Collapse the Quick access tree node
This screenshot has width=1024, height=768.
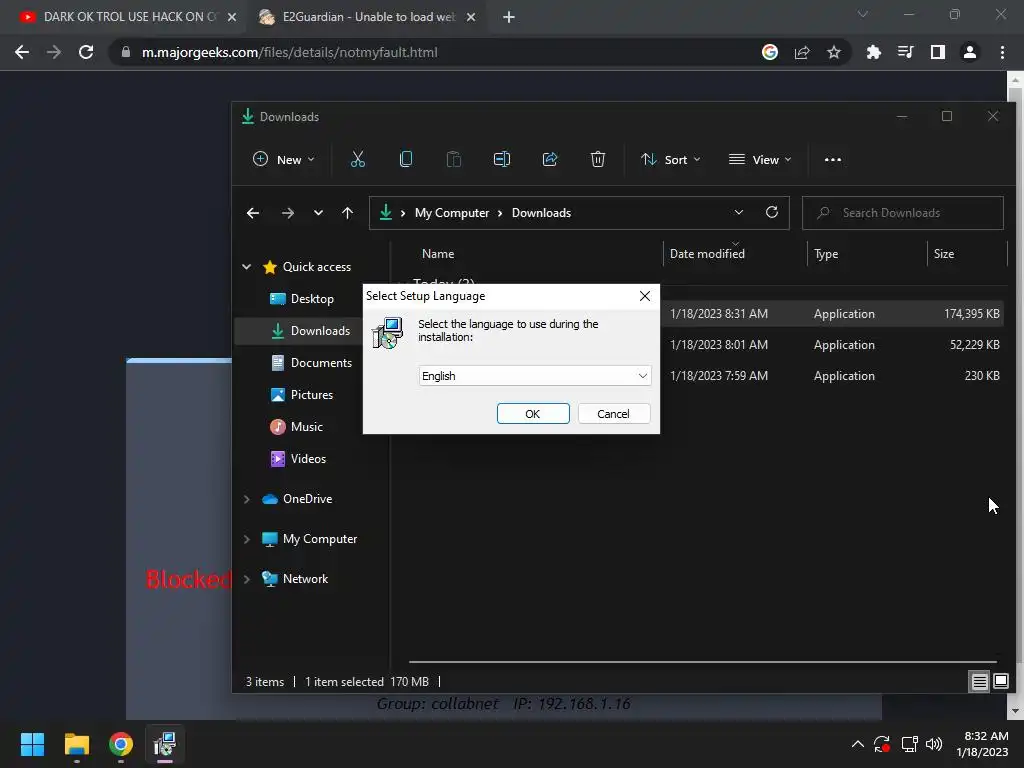tap(247, 267)
